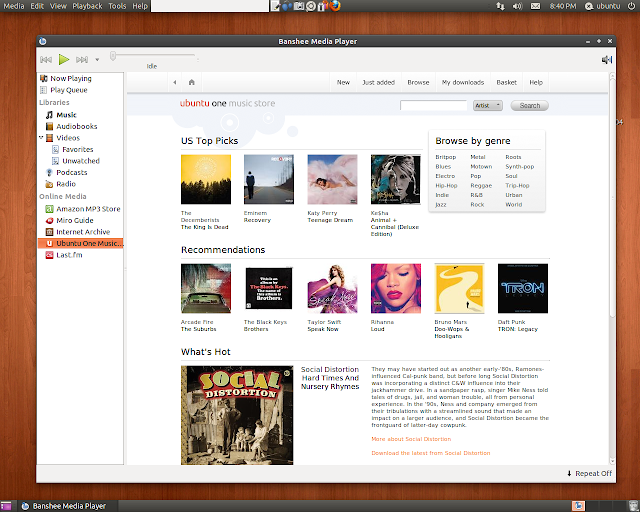Screen dimensions: 640x512
Task: Browse the Jazz genre
Action: (x=441, y=205)
